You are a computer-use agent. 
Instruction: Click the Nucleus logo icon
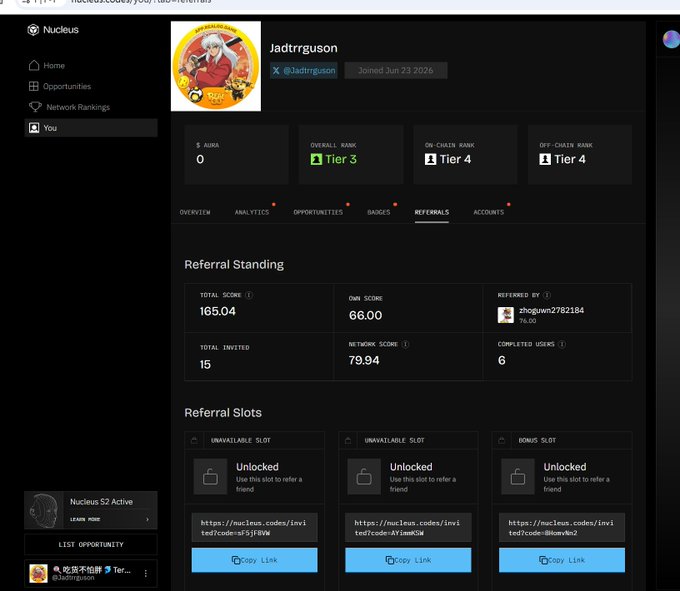(x=33, y=30)
